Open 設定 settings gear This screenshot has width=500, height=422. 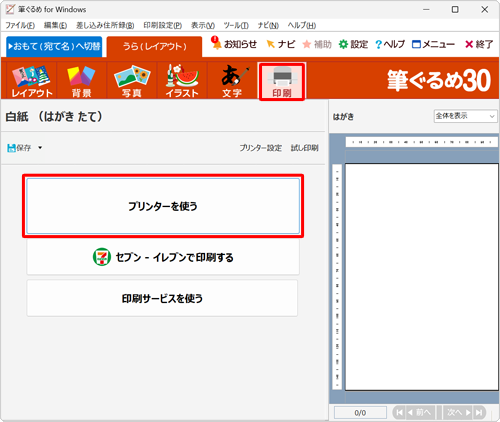[353, 44]
